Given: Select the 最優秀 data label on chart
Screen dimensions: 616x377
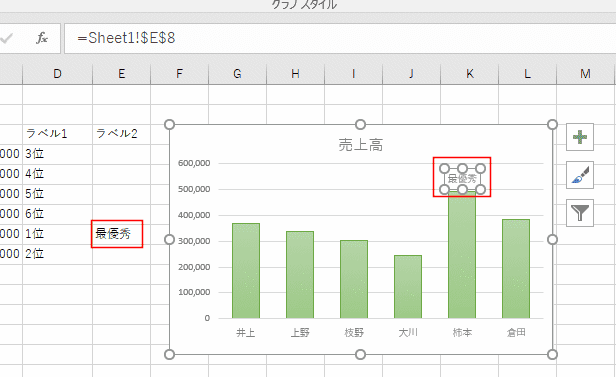Looking at the screenshot, I should pos(462,179).
